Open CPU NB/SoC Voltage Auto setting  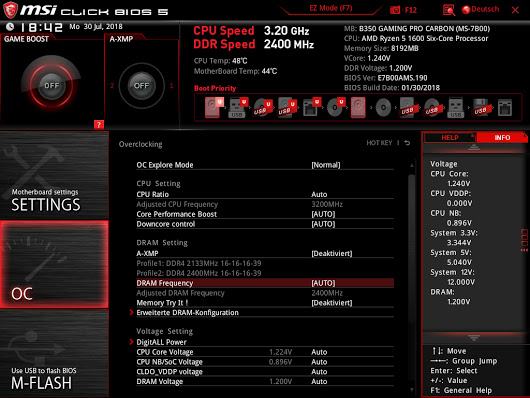[265, 362]
